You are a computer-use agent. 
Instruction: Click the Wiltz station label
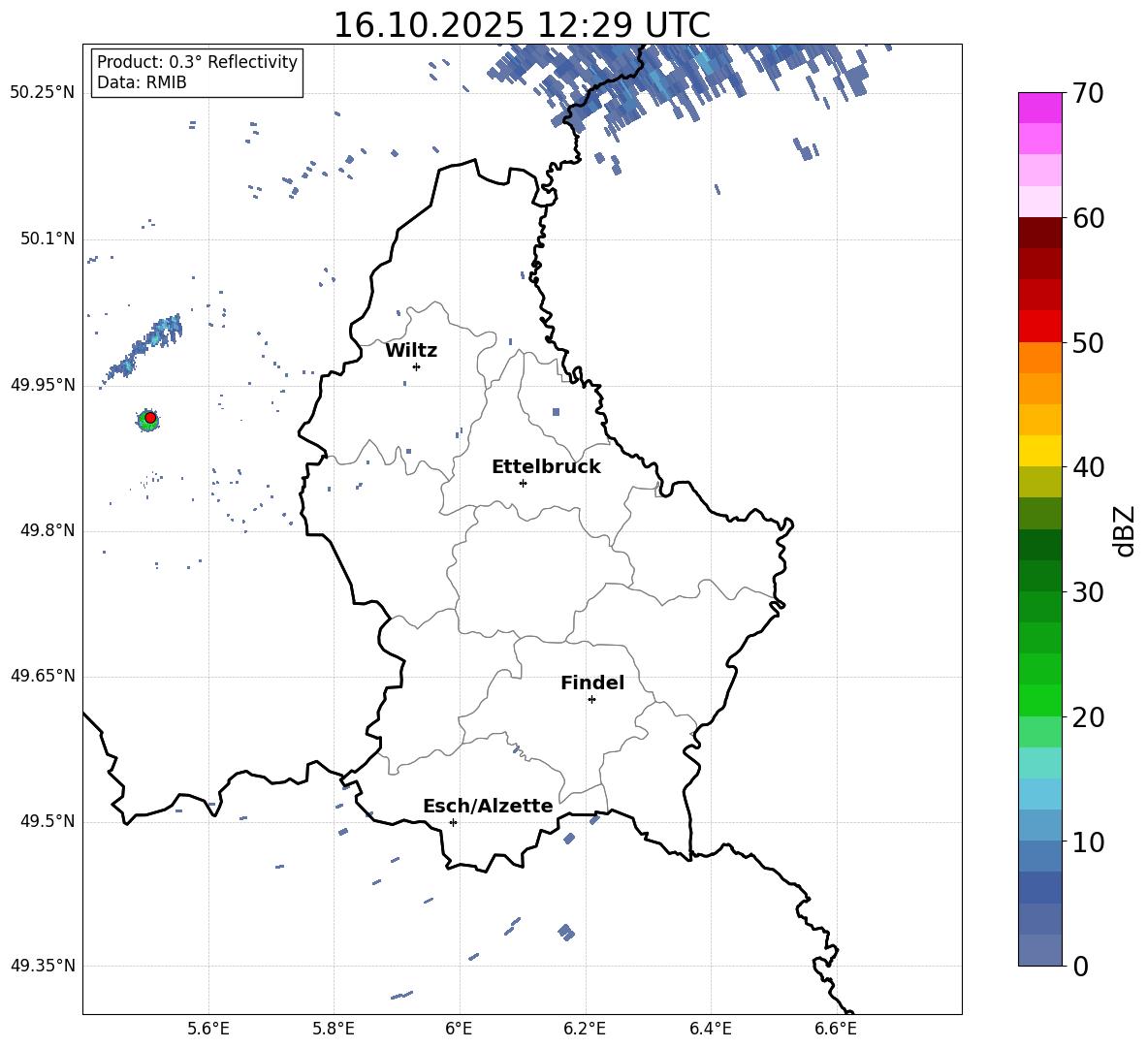point(411,351)
